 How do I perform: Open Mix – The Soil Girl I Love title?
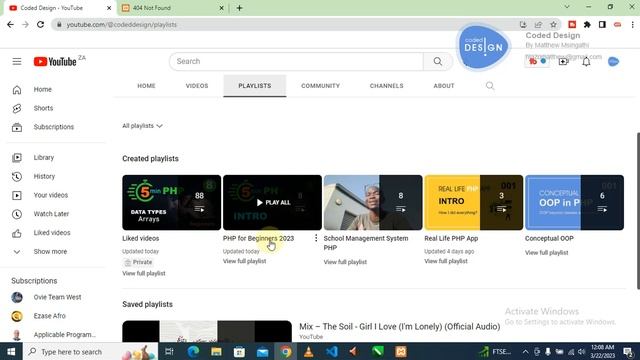coord(400,327)
